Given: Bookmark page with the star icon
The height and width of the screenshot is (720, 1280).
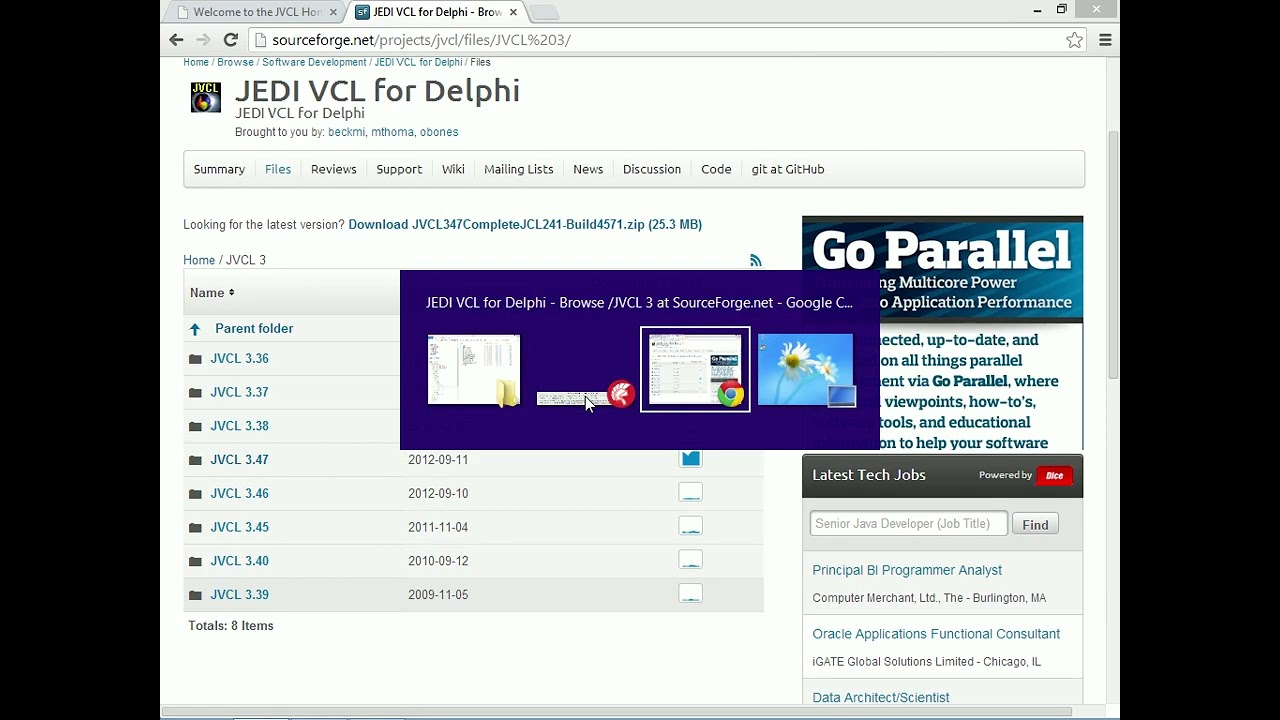Looking at the screenshot, I should [1074, 40].
